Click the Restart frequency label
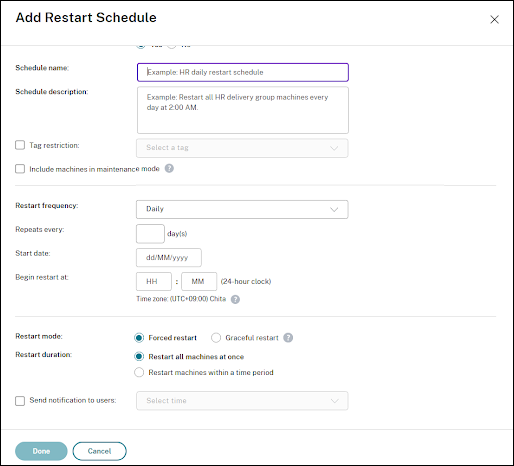This screenshot has height=466, width=514. (x=47, y=205)
